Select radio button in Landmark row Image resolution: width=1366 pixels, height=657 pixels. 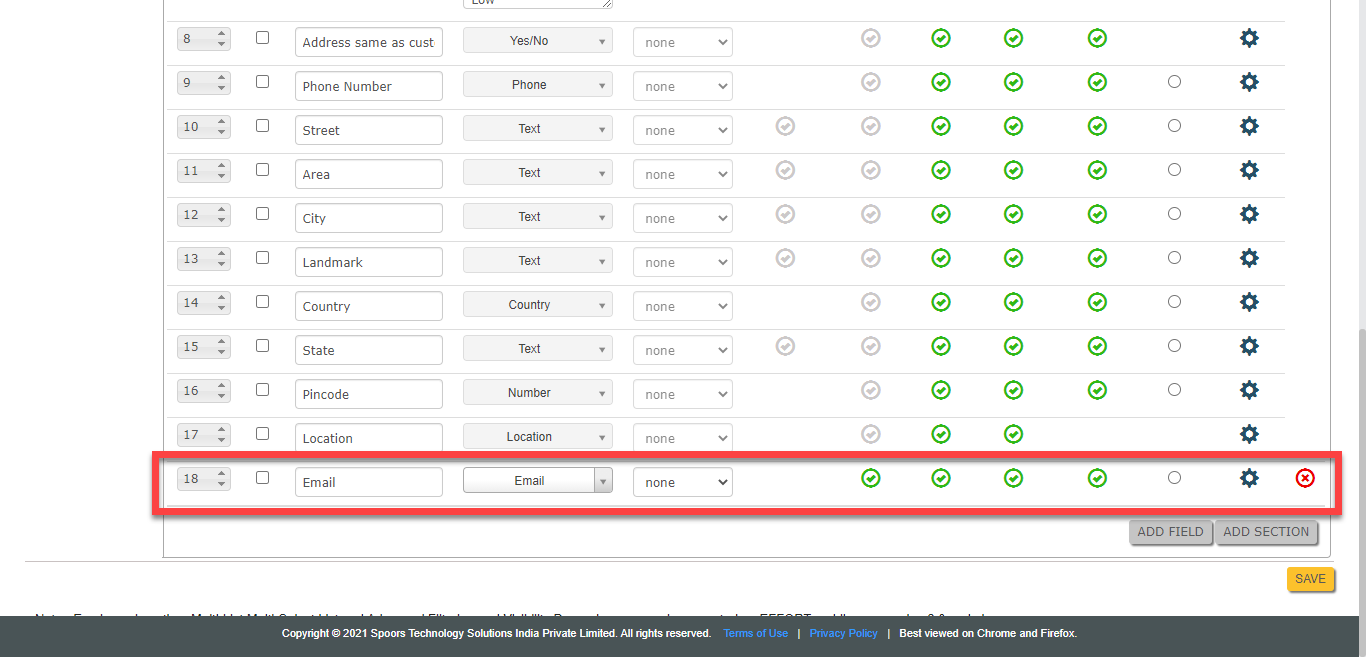coord(1174,258)
